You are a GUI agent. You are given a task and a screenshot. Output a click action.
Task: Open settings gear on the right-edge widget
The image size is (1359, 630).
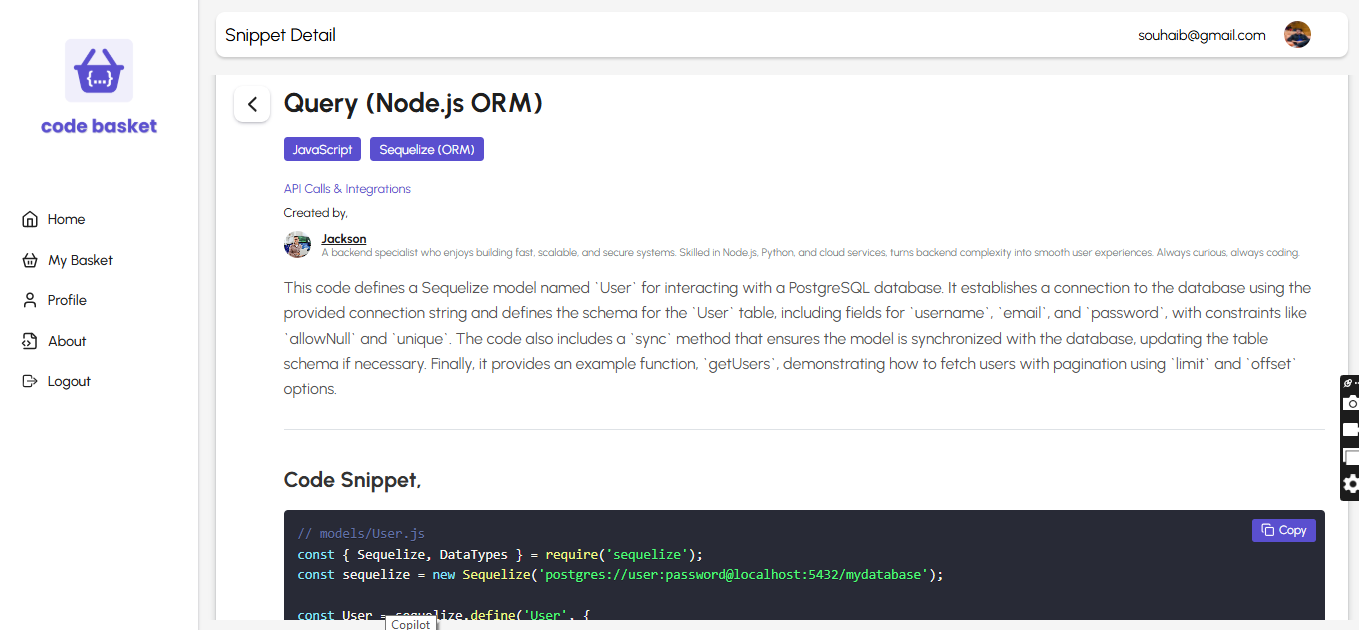pos(1350,484)
